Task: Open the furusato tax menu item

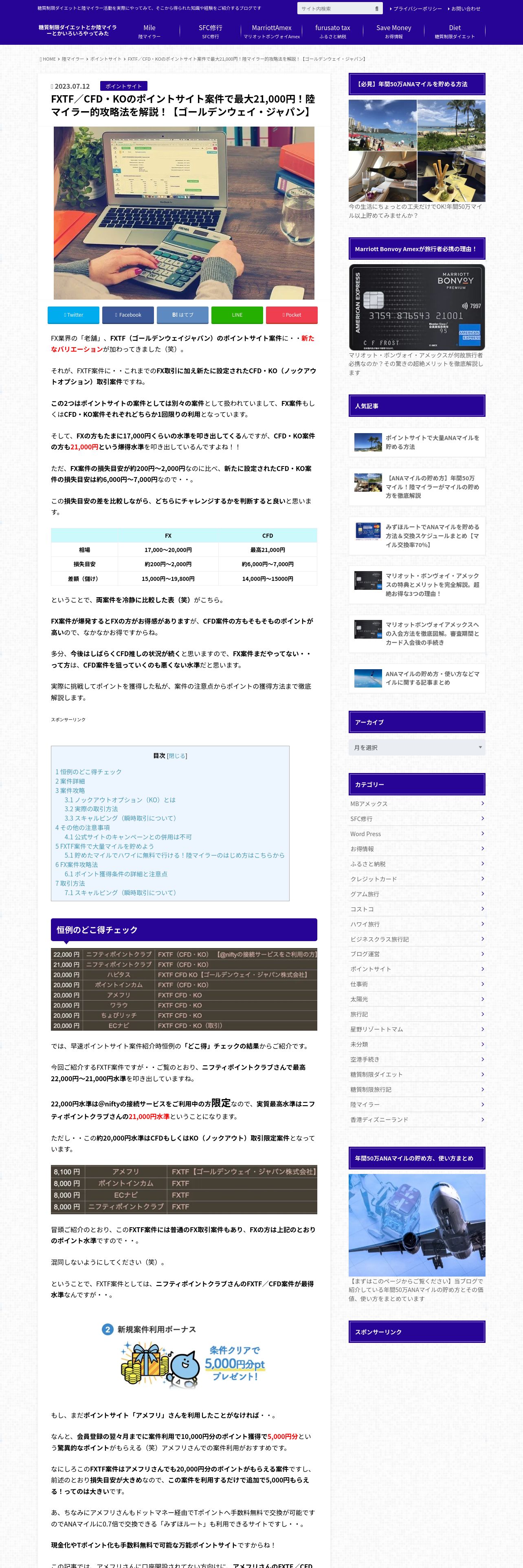Action: 332,32
